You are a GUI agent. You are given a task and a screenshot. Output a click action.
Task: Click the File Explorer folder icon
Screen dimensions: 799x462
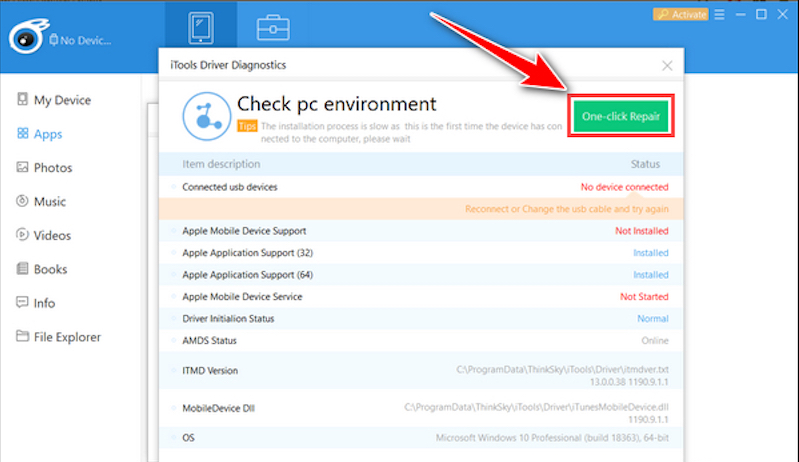point(22,338)
